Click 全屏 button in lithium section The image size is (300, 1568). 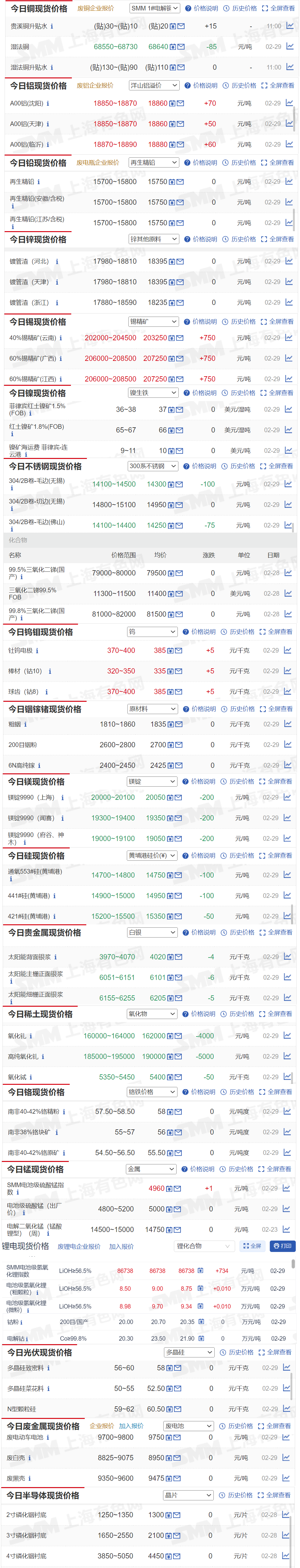(x=252, y=1246)
